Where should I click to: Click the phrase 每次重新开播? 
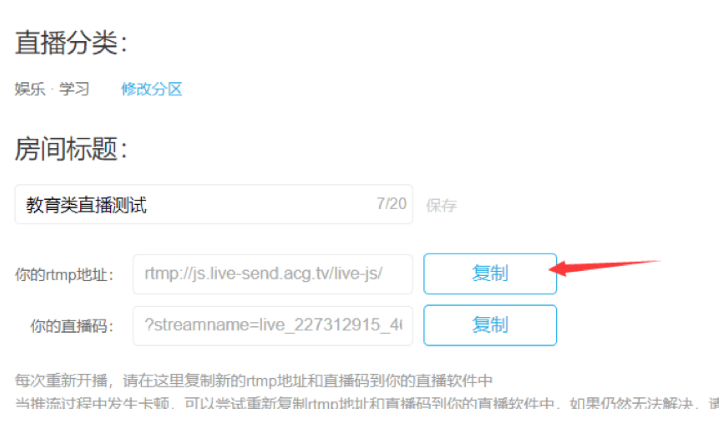[x=61, y=381]
